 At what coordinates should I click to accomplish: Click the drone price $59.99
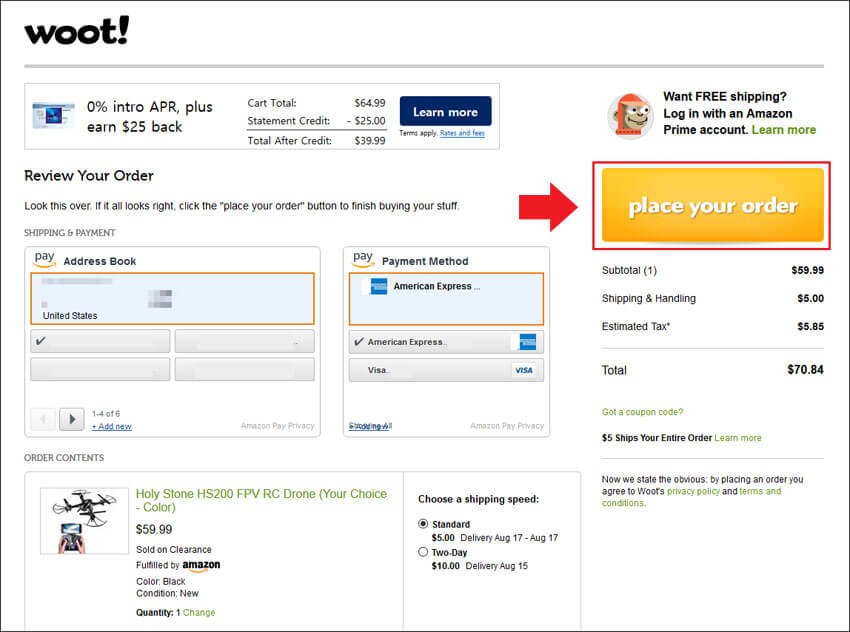click(x=154, y=529)
